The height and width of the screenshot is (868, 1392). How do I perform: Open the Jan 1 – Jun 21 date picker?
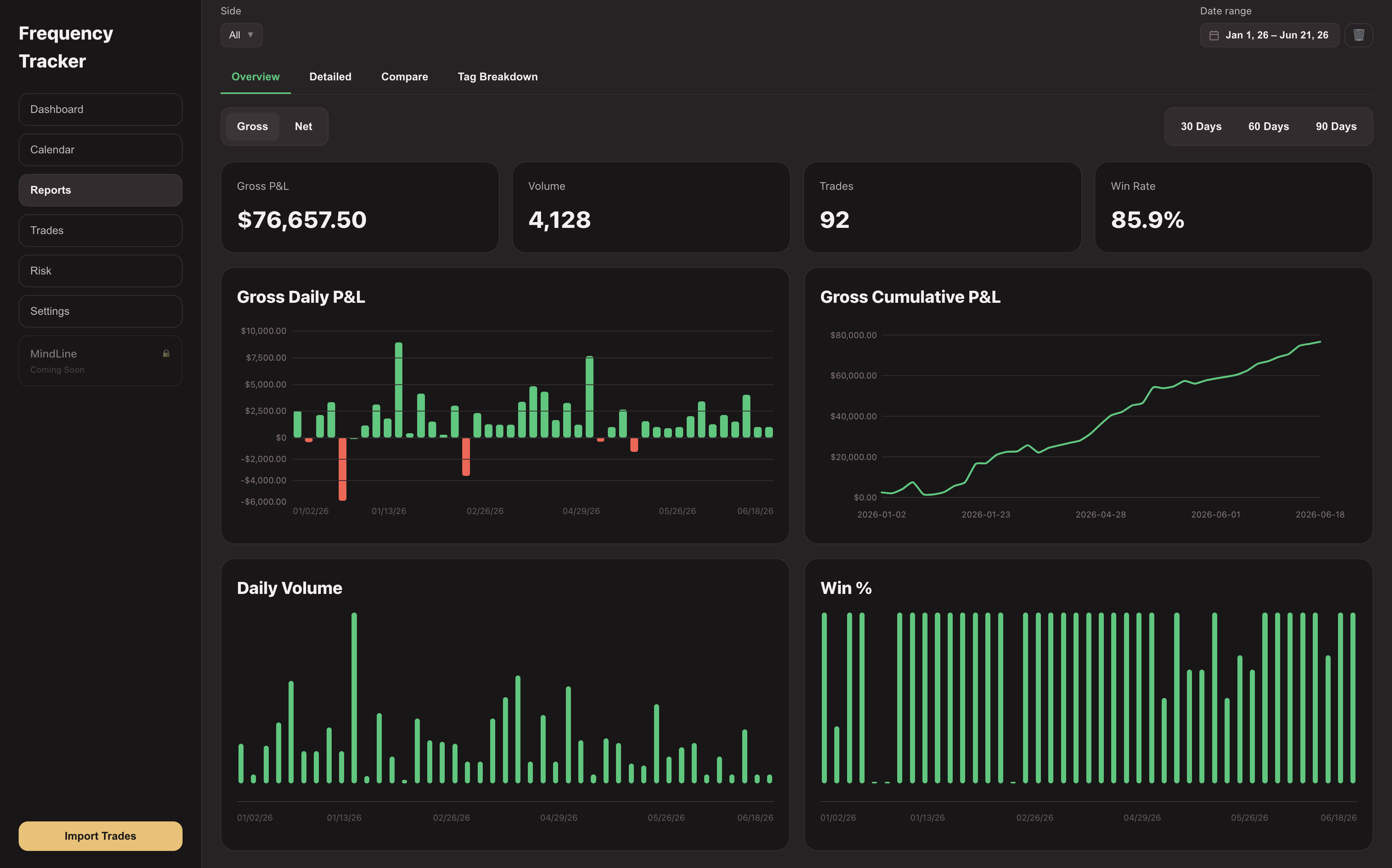(x=1269, y=35)
